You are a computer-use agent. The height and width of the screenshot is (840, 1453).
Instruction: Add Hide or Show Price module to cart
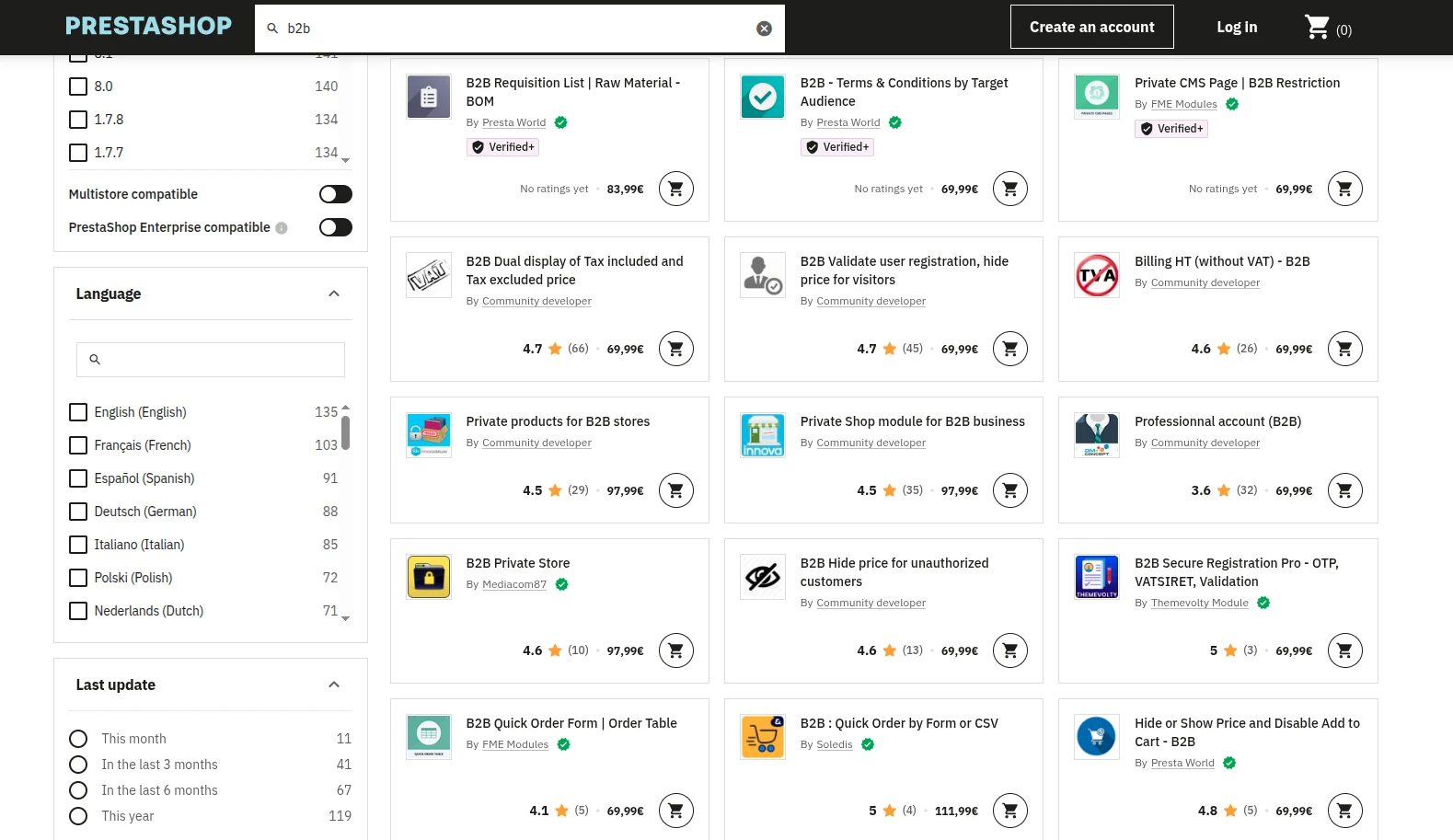point(1345,811)
